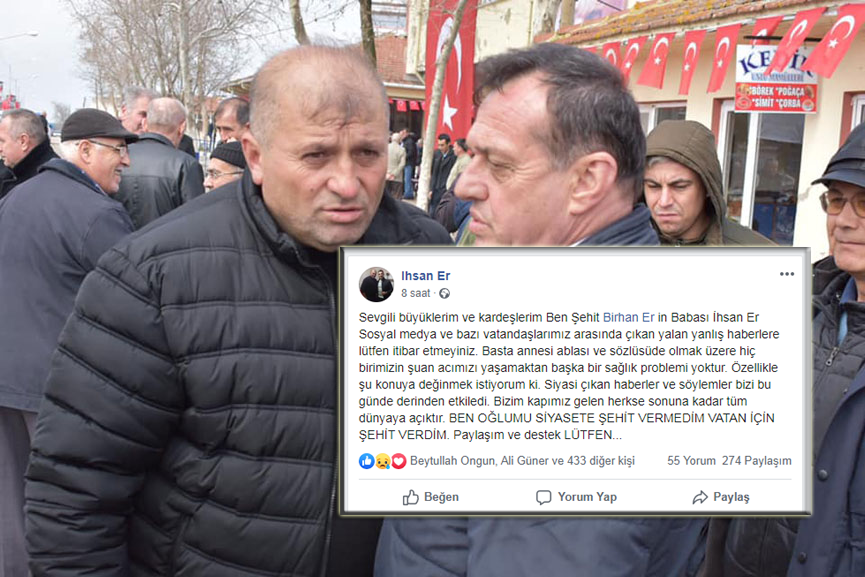Click the globe privacy icon beside 8 saat

coord(444,293)
